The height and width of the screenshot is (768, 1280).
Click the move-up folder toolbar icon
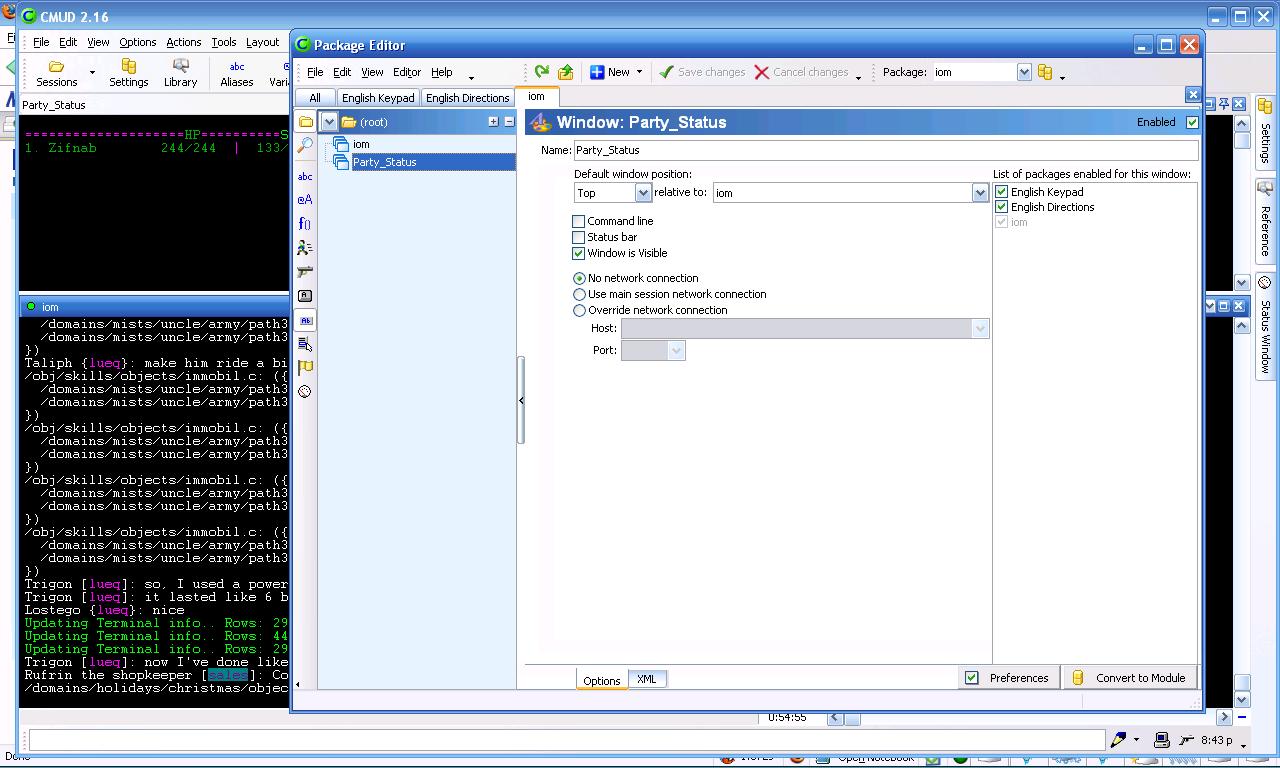[566, 72]
